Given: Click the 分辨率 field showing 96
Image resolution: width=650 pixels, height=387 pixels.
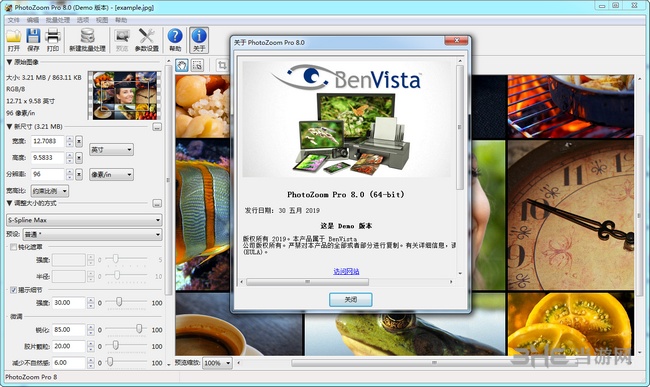Looking at the screenshot, I should 48,174.
